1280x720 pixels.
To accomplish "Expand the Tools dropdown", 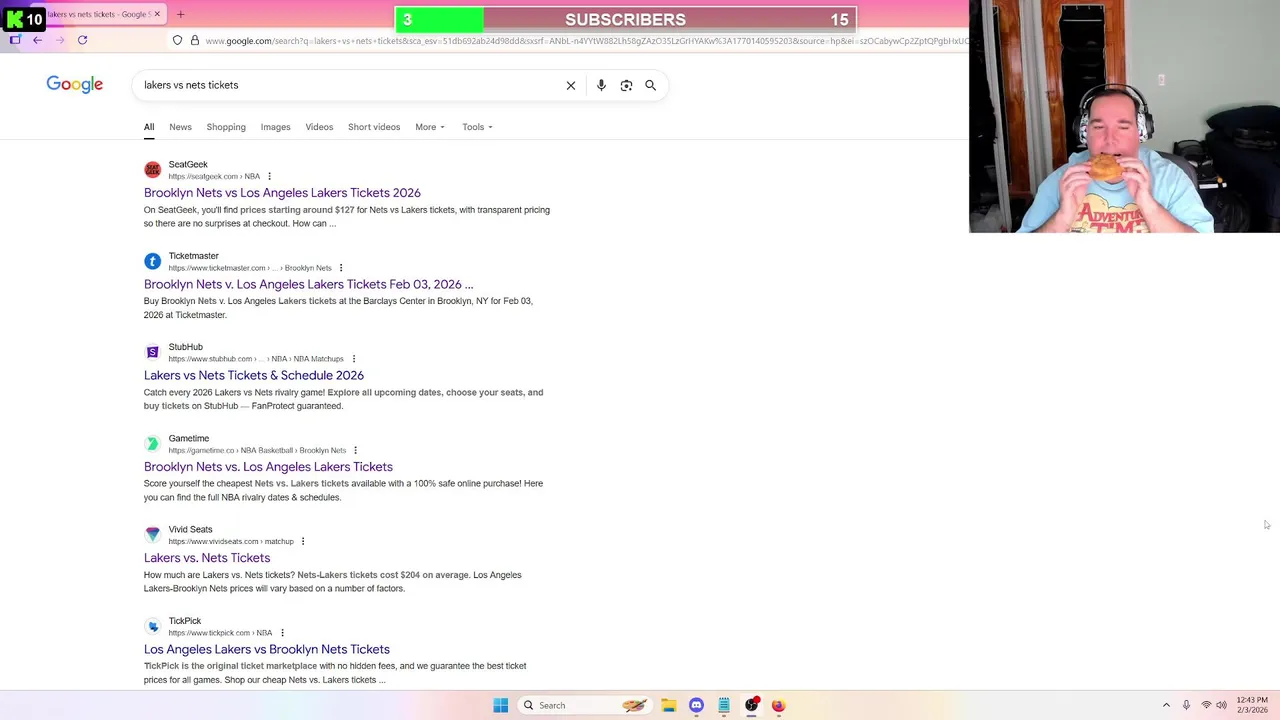I will tap(477, 127).
